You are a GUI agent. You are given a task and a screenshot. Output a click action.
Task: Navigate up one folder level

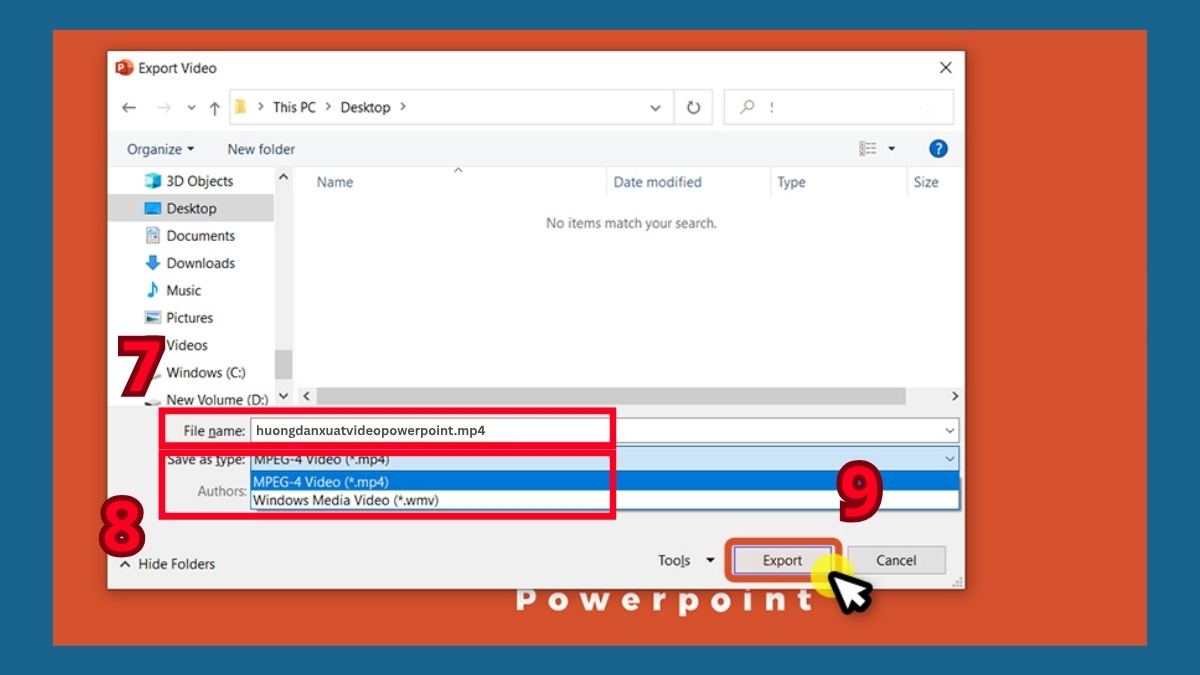coord(214,107)
